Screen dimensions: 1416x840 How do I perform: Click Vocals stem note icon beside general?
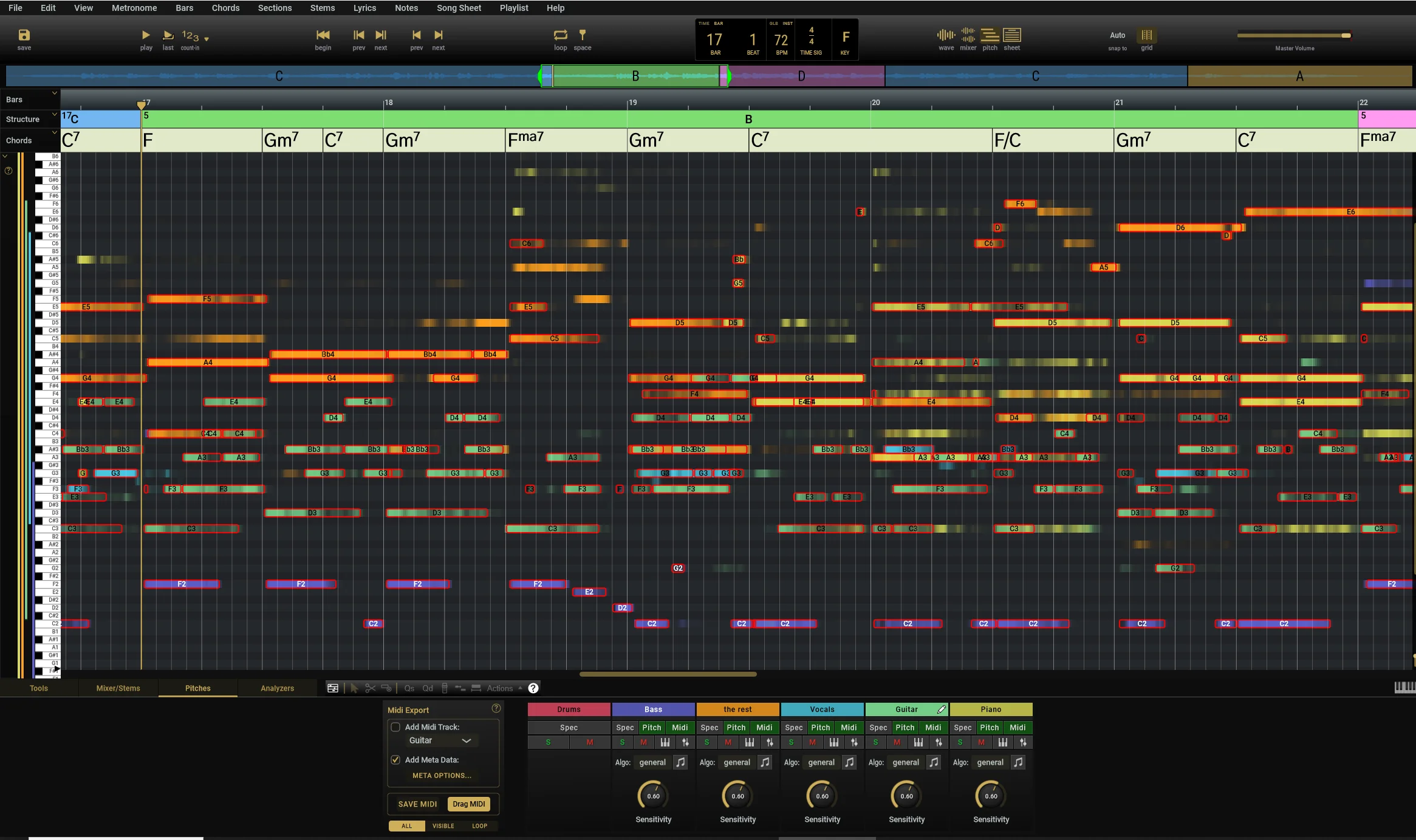coord(849,762)
